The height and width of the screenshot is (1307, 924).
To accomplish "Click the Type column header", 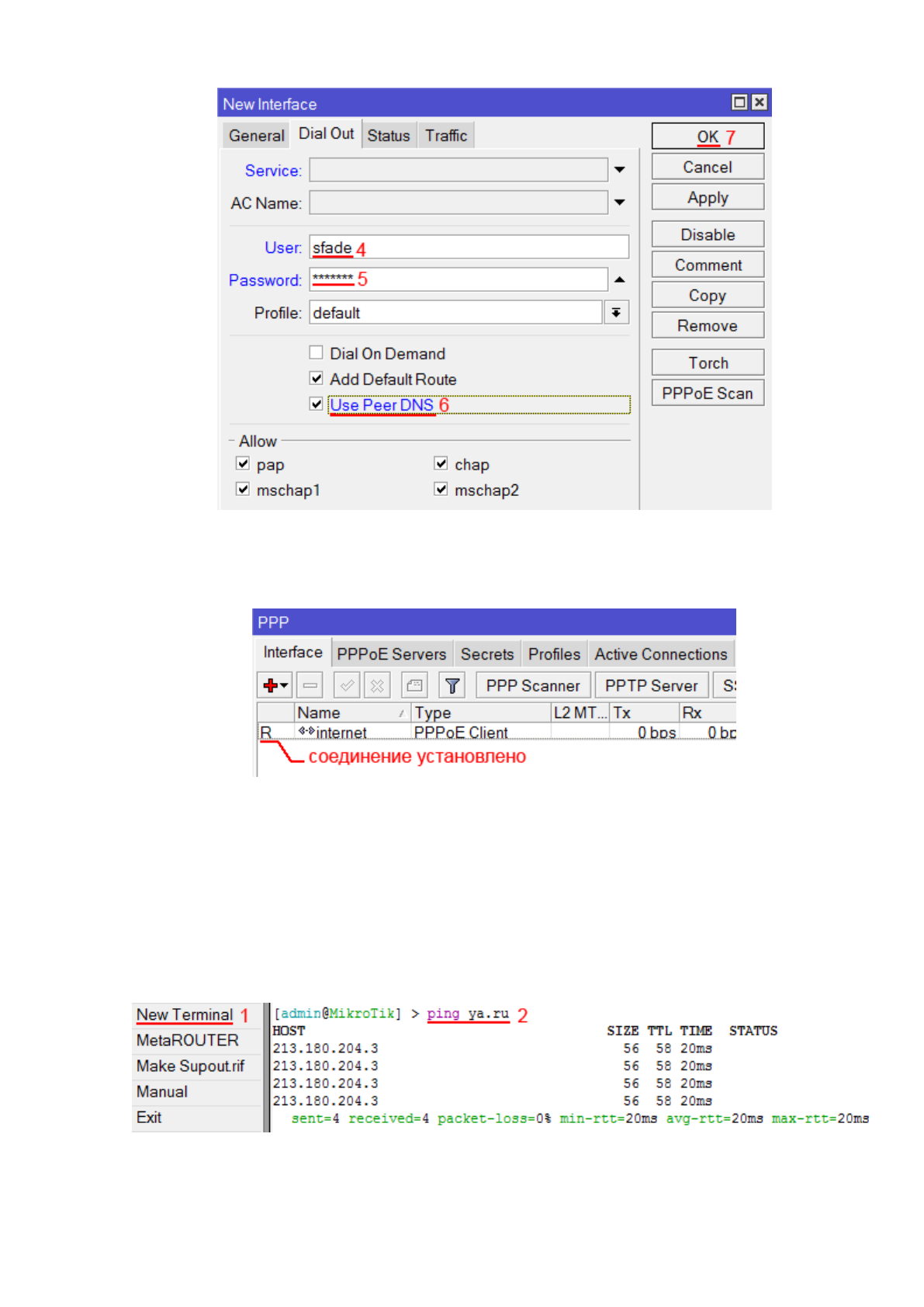I will click(x=480, y=712).
